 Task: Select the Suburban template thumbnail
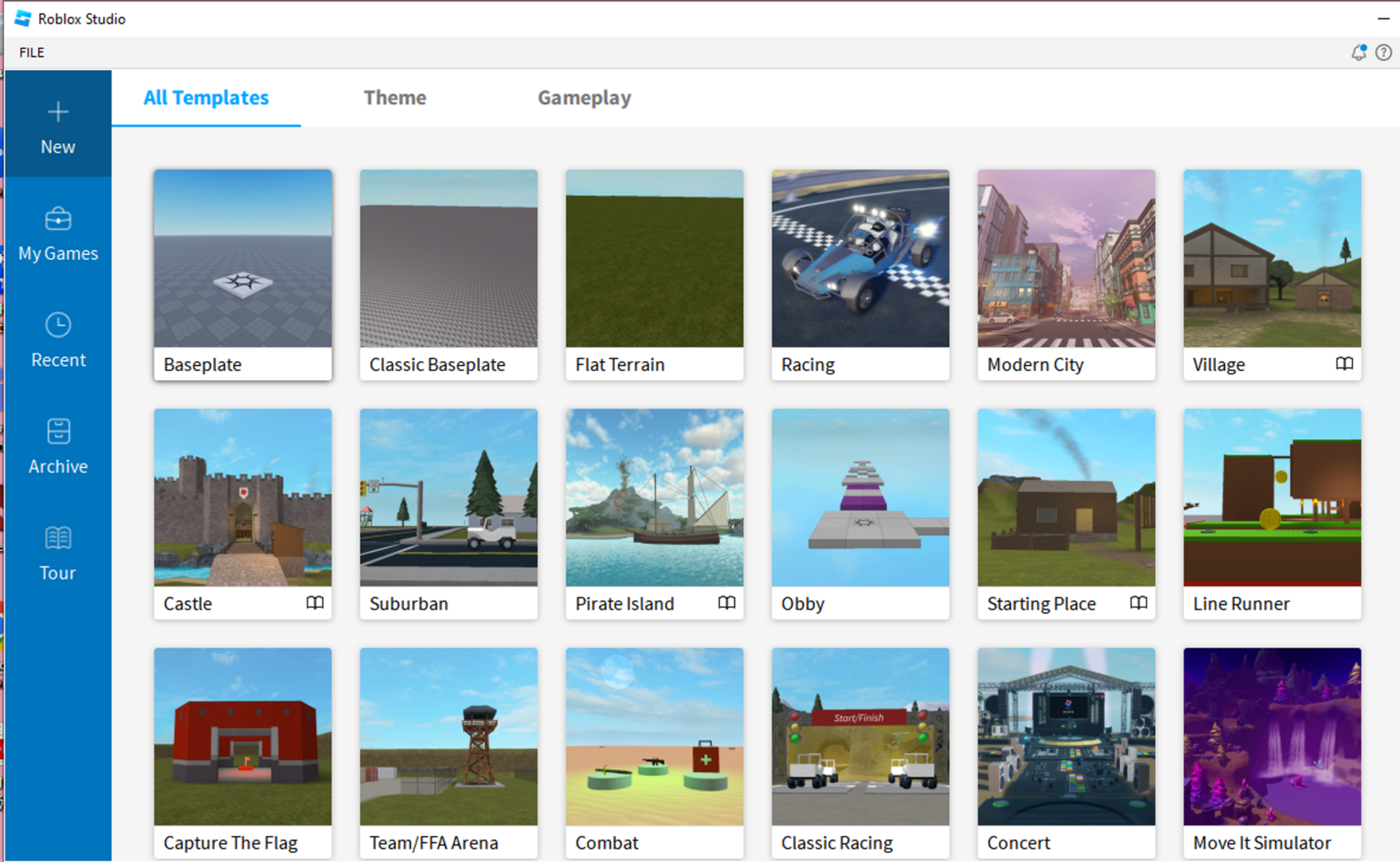click(x=448, y=498)
